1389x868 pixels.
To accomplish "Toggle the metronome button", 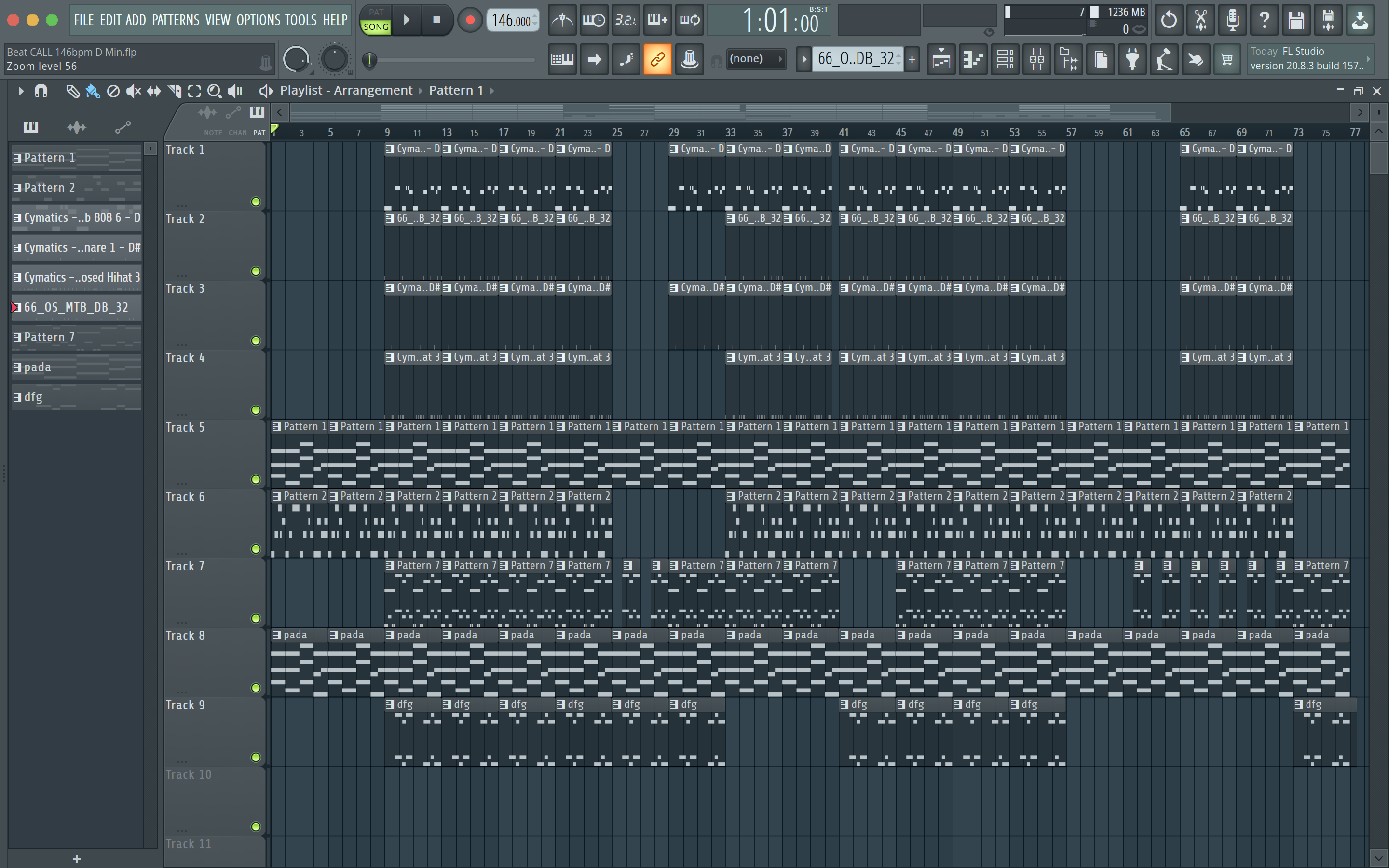I will [562, 20].
